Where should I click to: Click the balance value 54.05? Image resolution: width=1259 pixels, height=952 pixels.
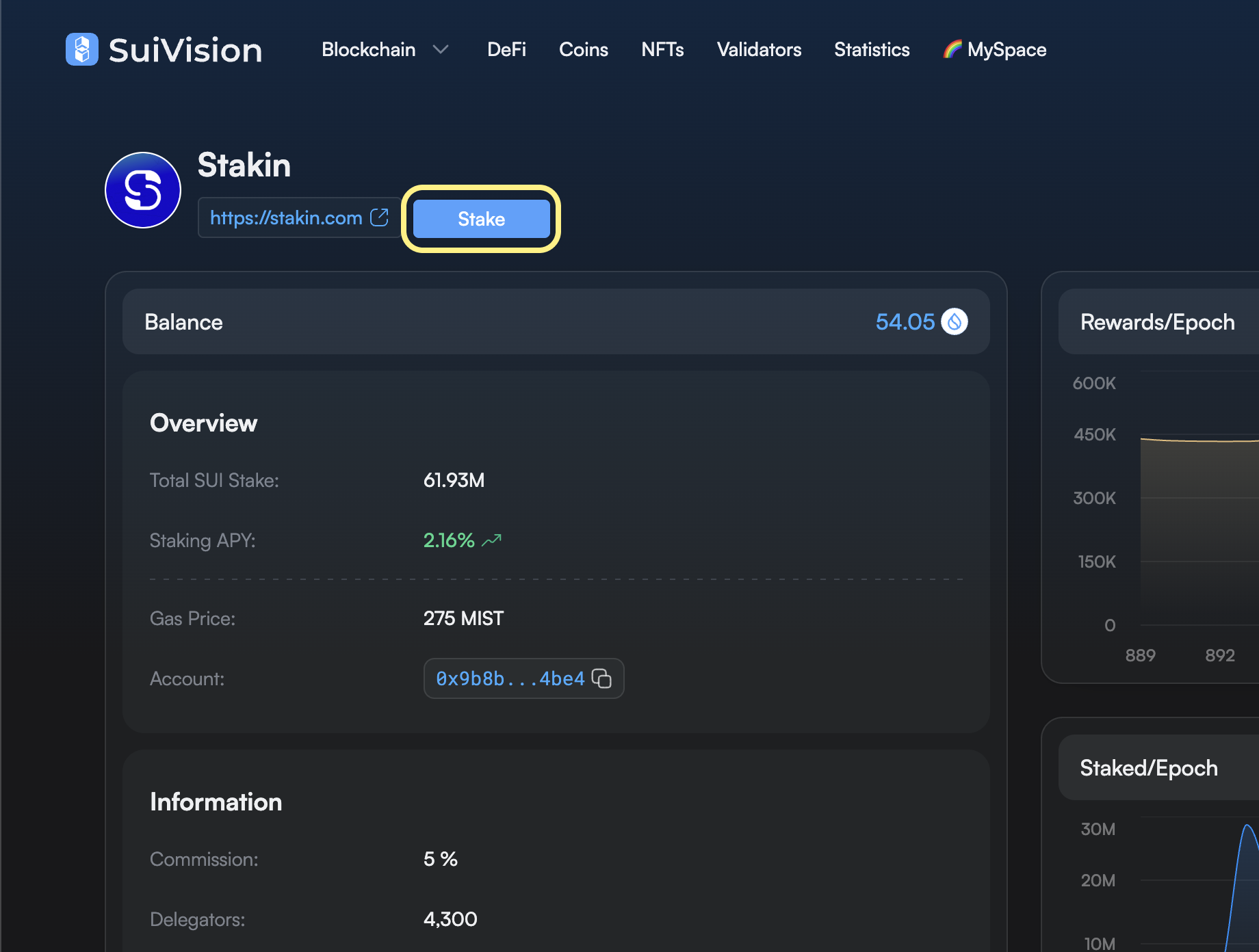point(905,321)
